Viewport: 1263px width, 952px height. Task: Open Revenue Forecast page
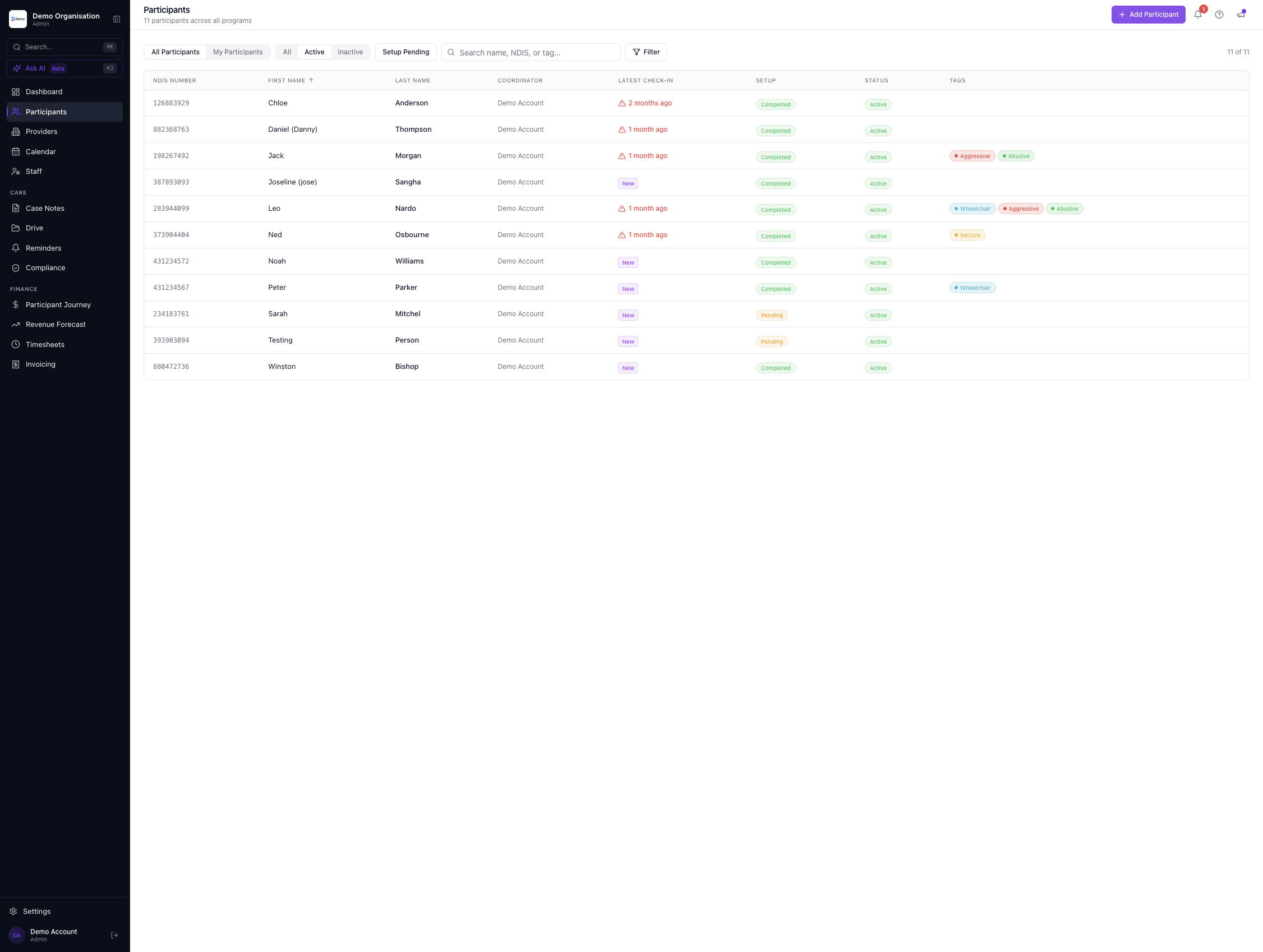[64, 324]
